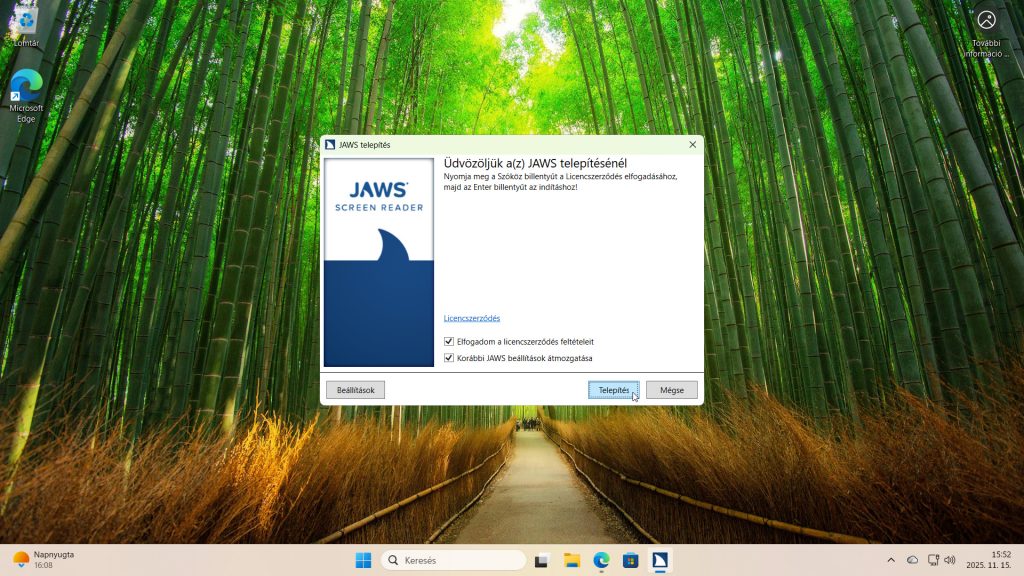The height and width of the screenshot is (576, 1024).
Task: Open the JAWS installer from the taskbar
Action: (x=661, y=560)
